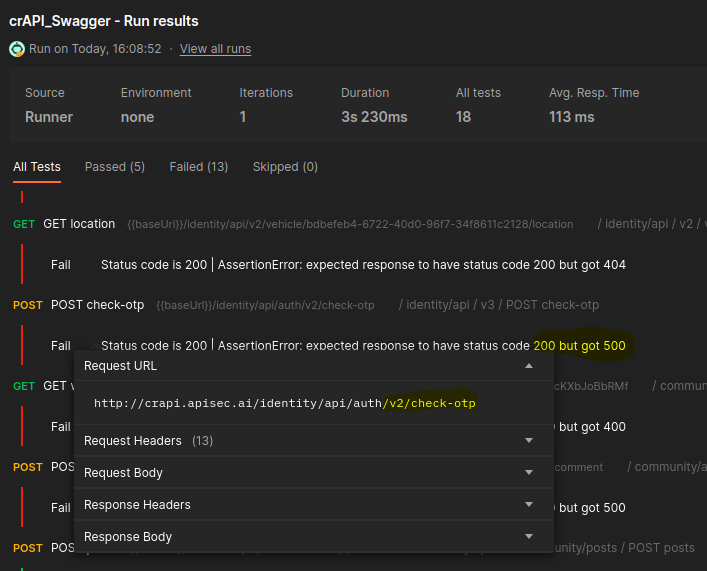Click the run status icon beside the run timestamp
The width and height of the screenshot is (707, 571).
coord(17,49)
